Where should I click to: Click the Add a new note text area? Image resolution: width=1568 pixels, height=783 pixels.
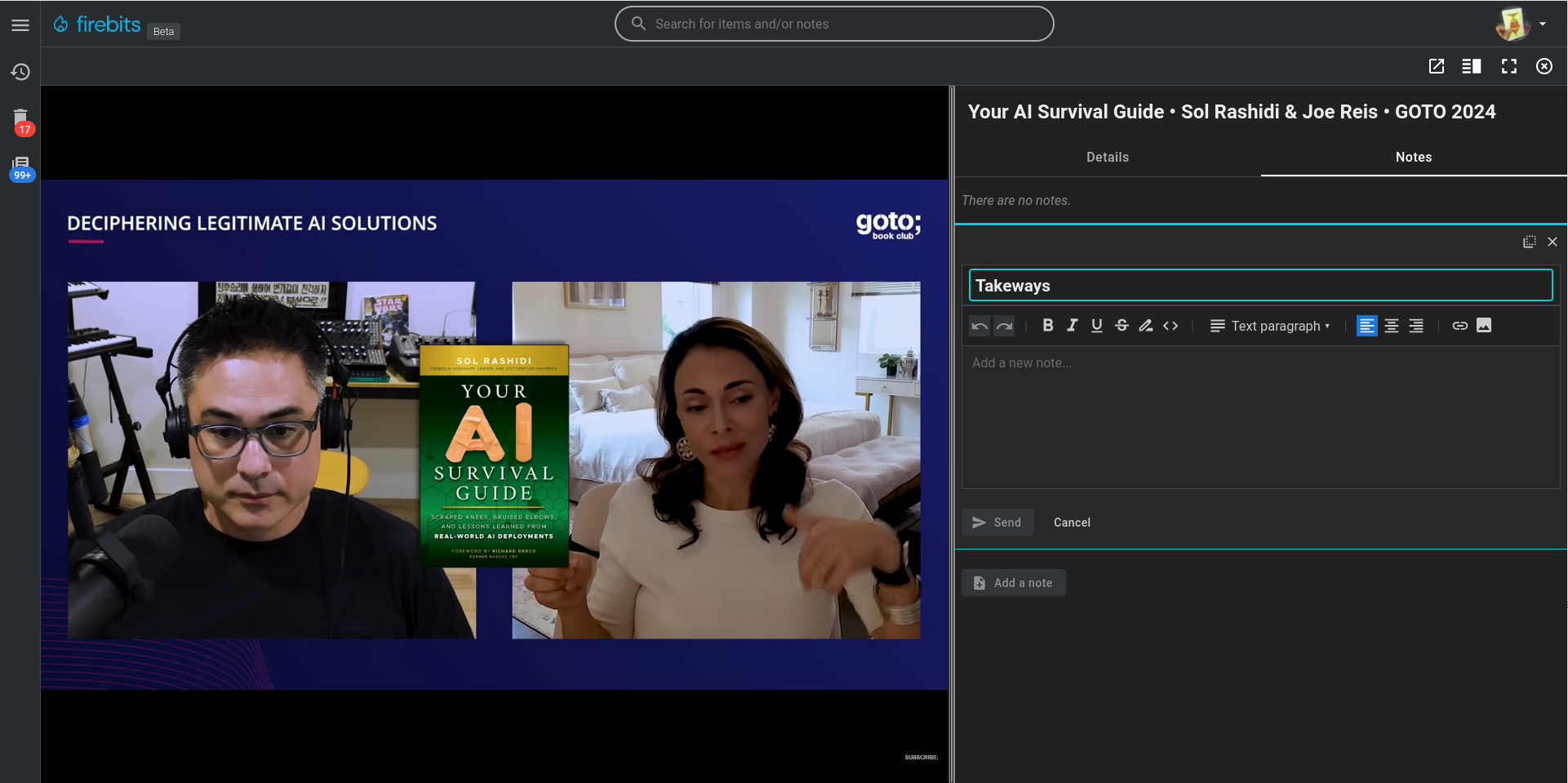click(1260, 417)
